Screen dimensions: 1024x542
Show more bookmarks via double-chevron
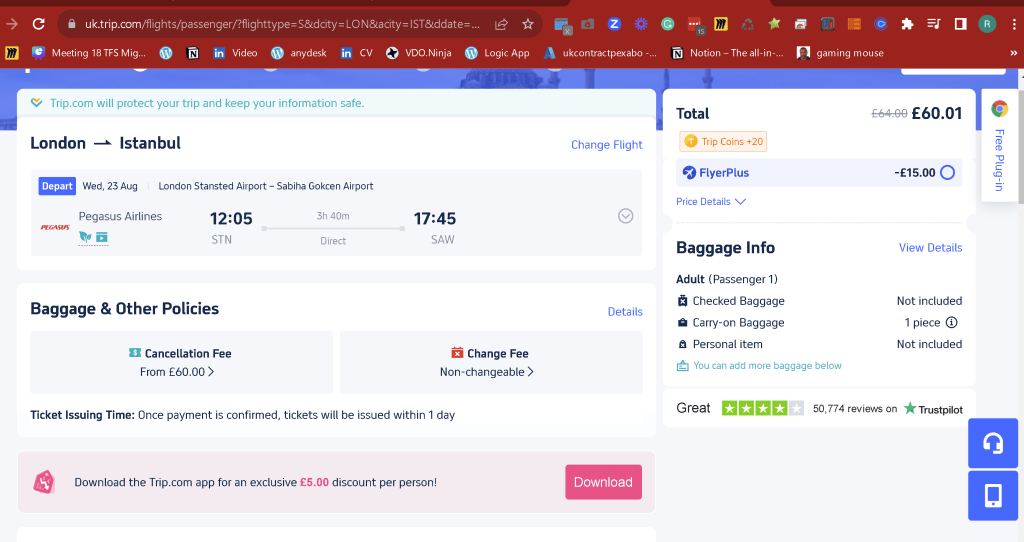pyautogui.click(x=1014, y=53)
